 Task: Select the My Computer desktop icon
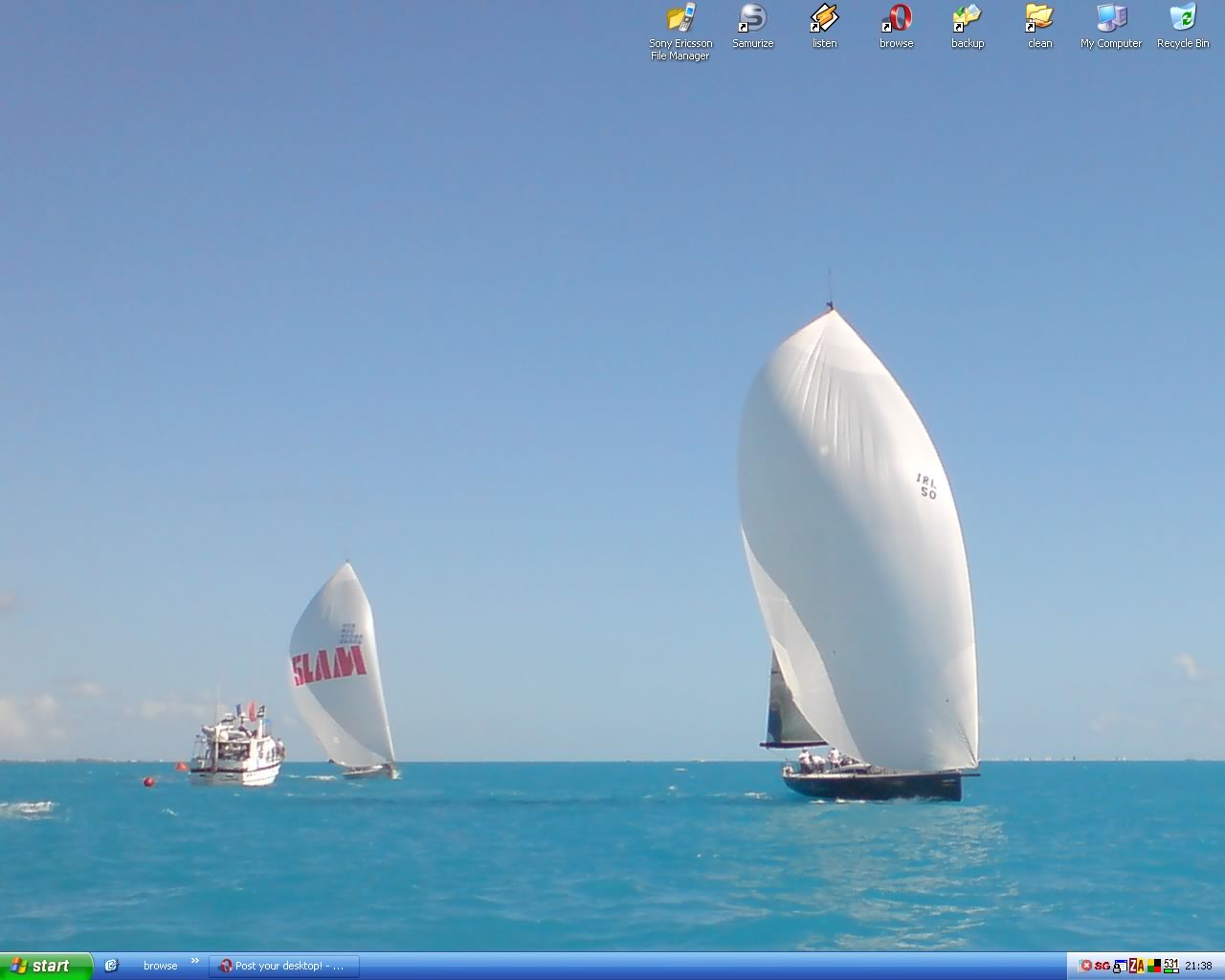[x=1111, y=26]
